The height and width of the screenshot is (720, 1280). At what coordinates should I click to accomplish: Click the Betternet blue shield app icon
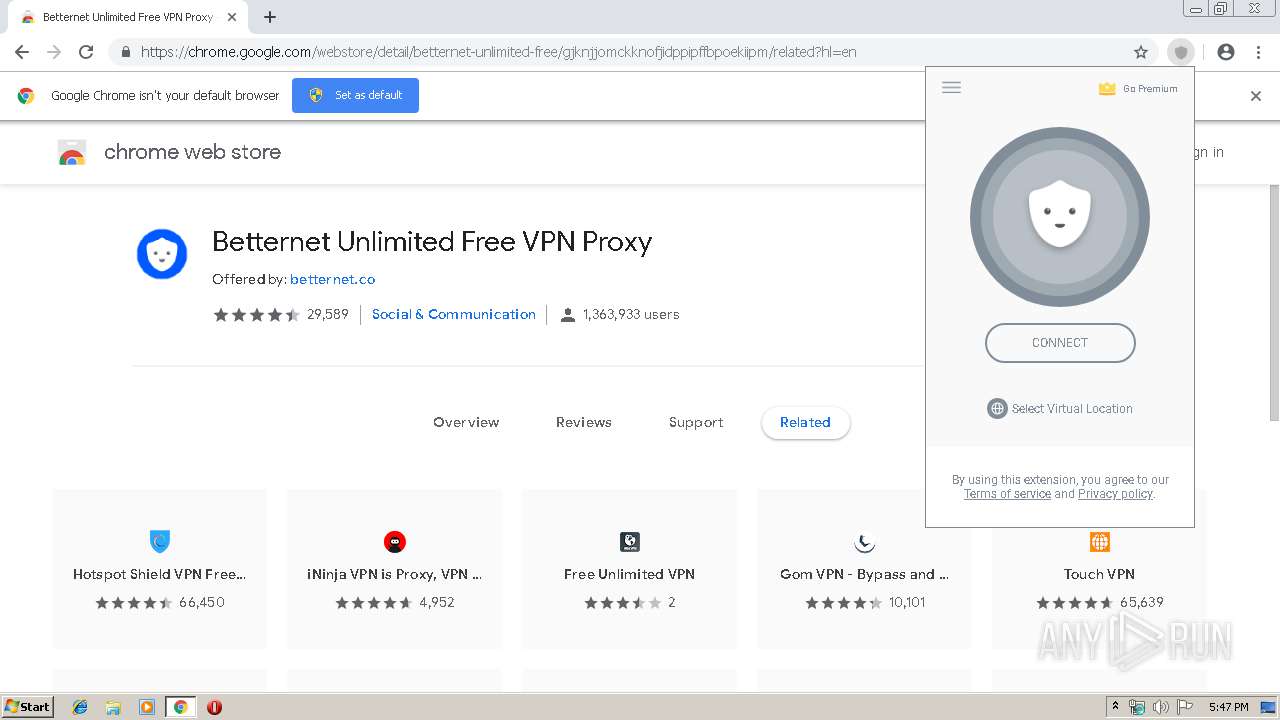pyautogui.click(x=162, y=254)
